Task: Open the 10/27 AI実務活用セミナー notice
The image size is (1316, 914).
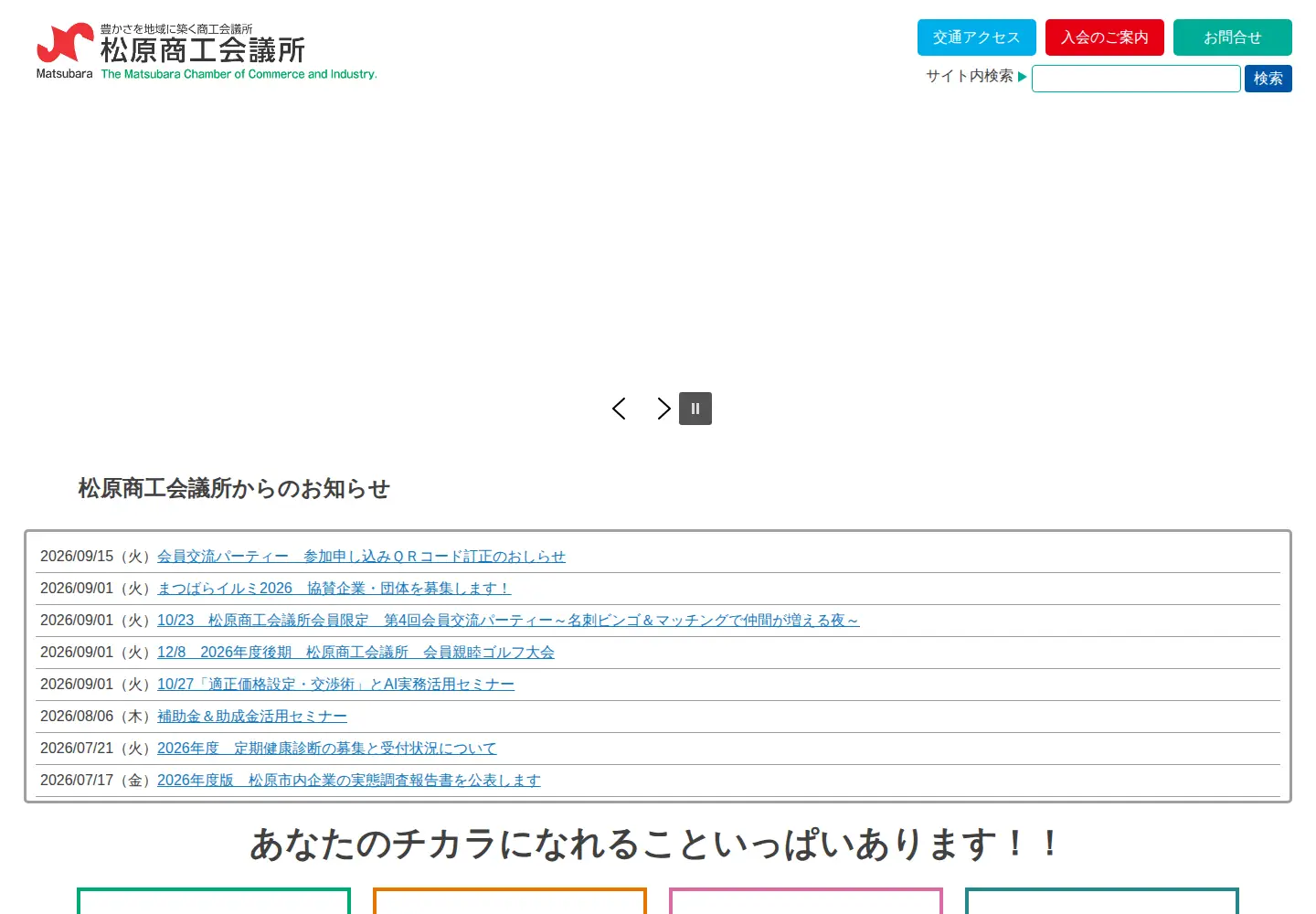Action: coord(335,685)
